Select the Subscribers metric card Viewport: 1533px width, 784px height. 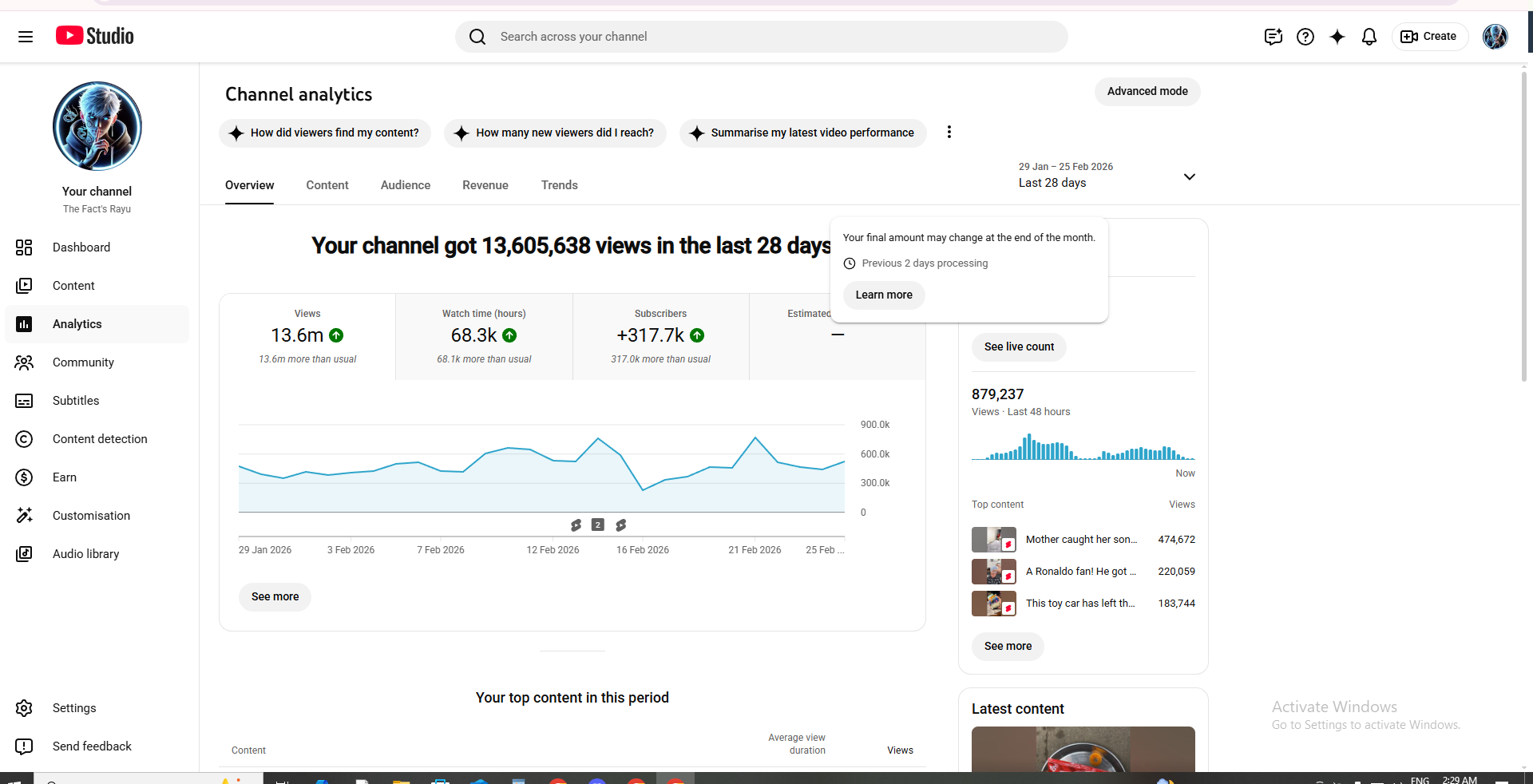point(660,336)
